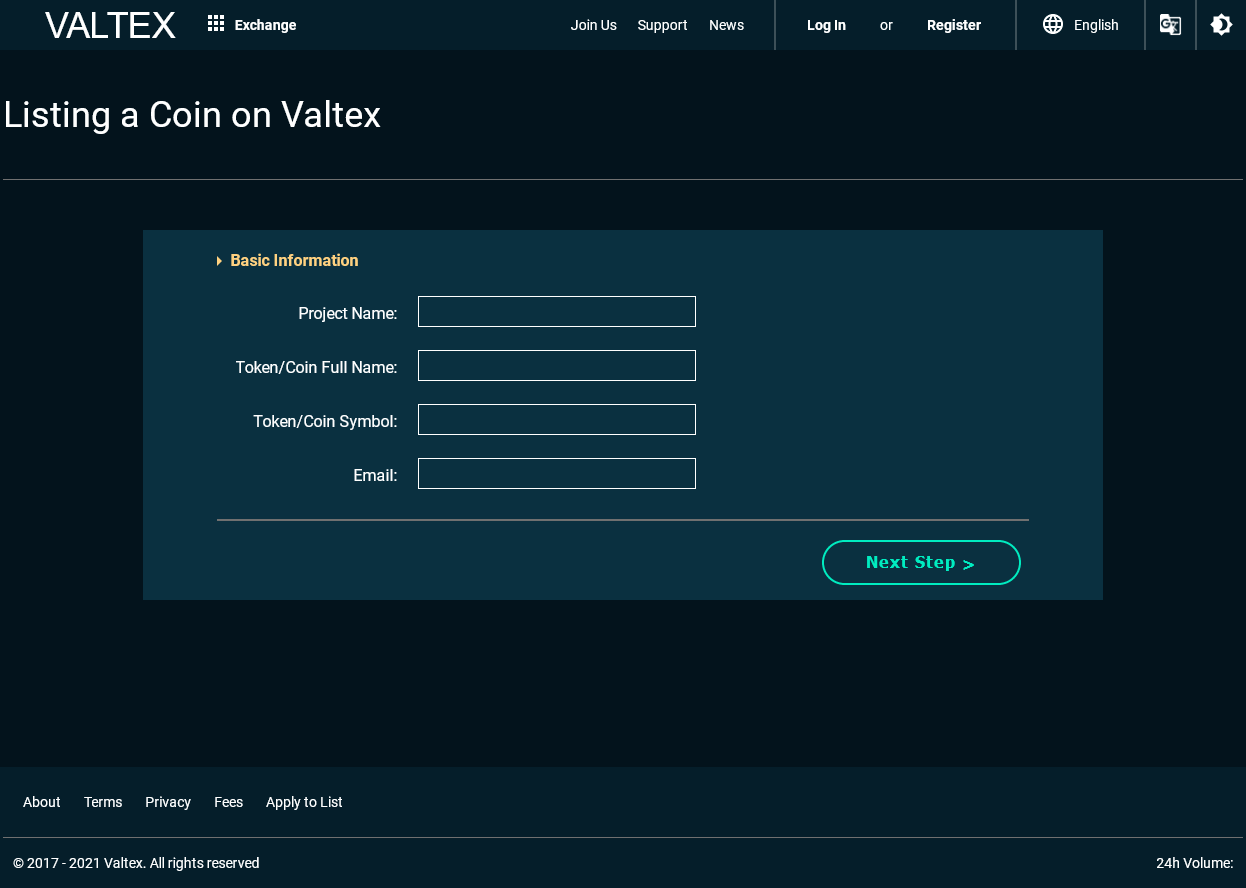Click the VALTEX logo

pyautogui.click(x=110, y=25)
